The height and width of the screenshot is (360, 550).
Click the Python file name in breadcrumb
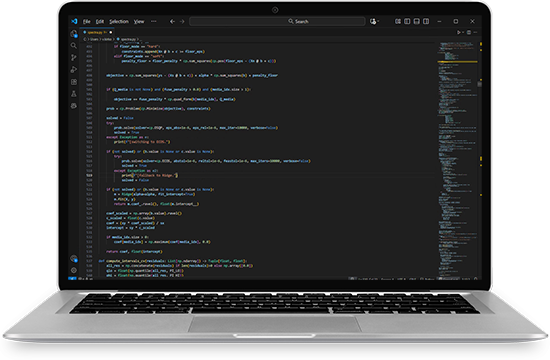click(x=128, y=39)
